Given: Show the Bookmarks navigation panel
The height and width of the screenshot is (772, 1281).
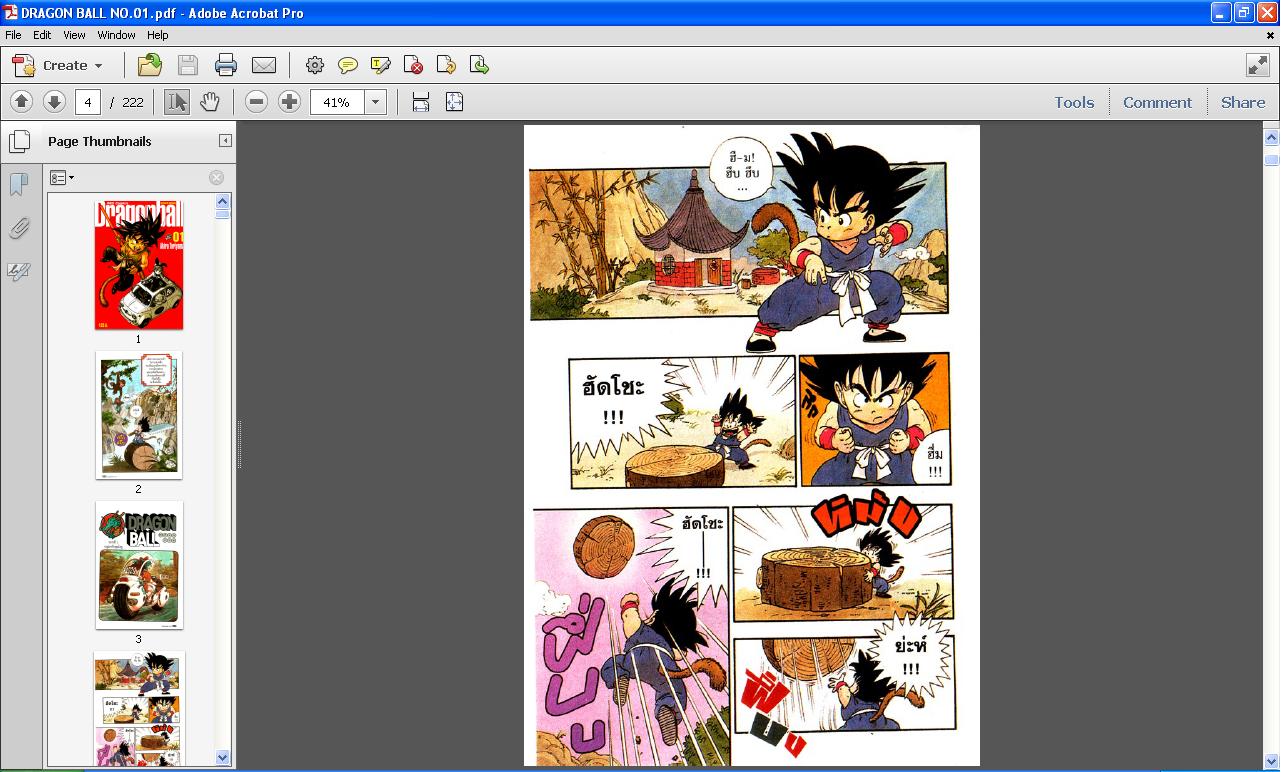Looking at the screenshot, I should tap(18, 185).
